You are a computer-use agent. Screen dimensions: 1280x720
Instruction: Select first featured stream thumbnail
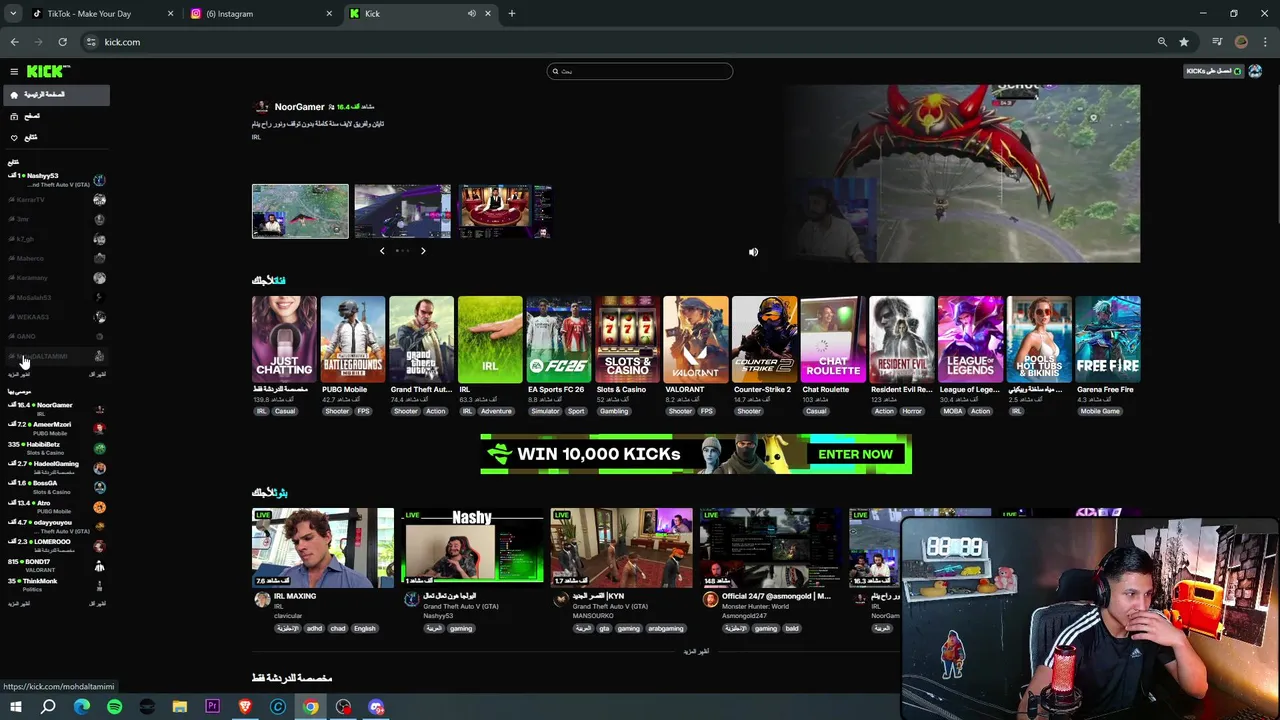pos(300,211)
